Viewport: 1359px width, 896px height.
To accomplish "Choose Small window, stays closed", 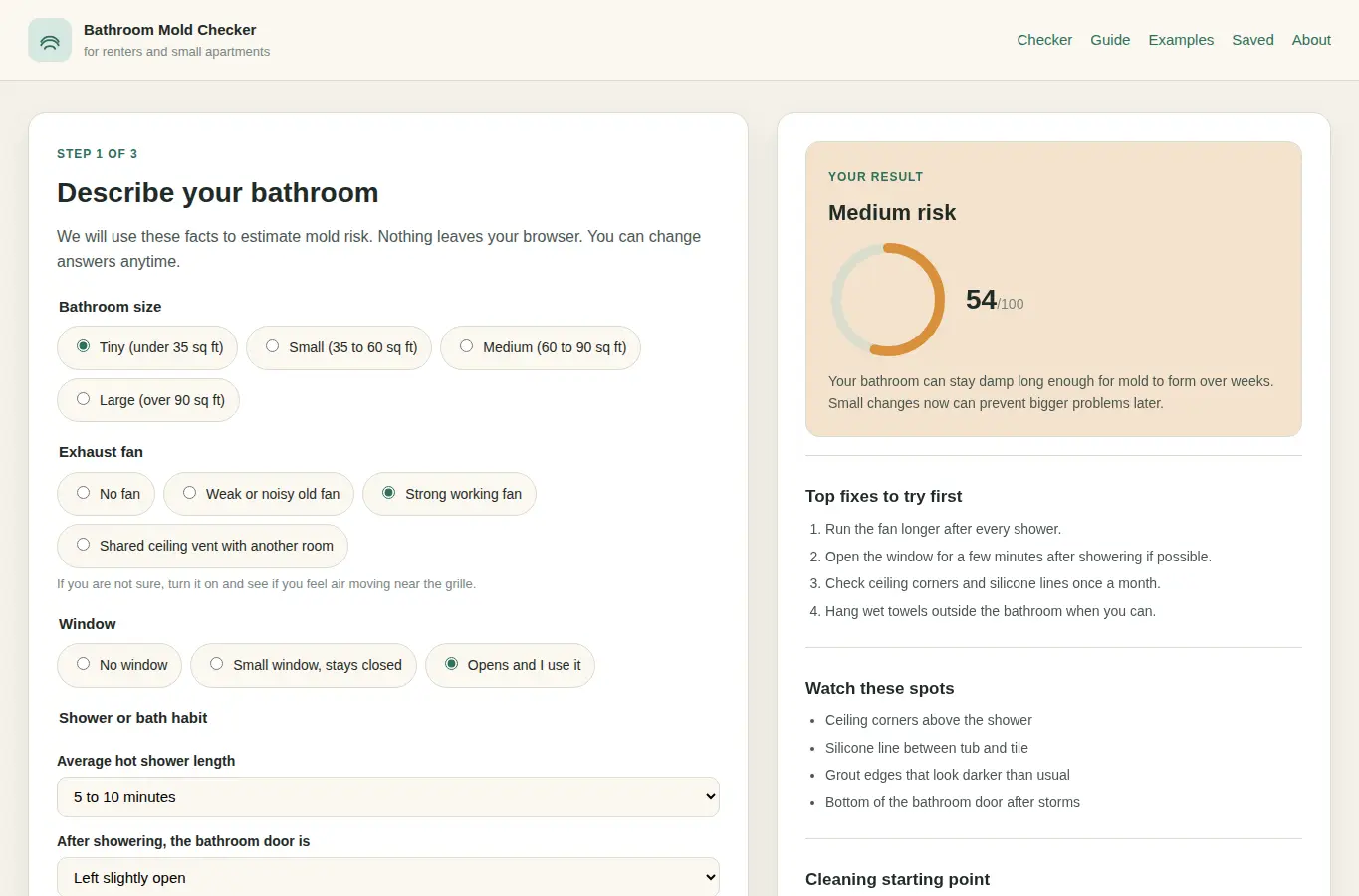I will coord(304,665).
